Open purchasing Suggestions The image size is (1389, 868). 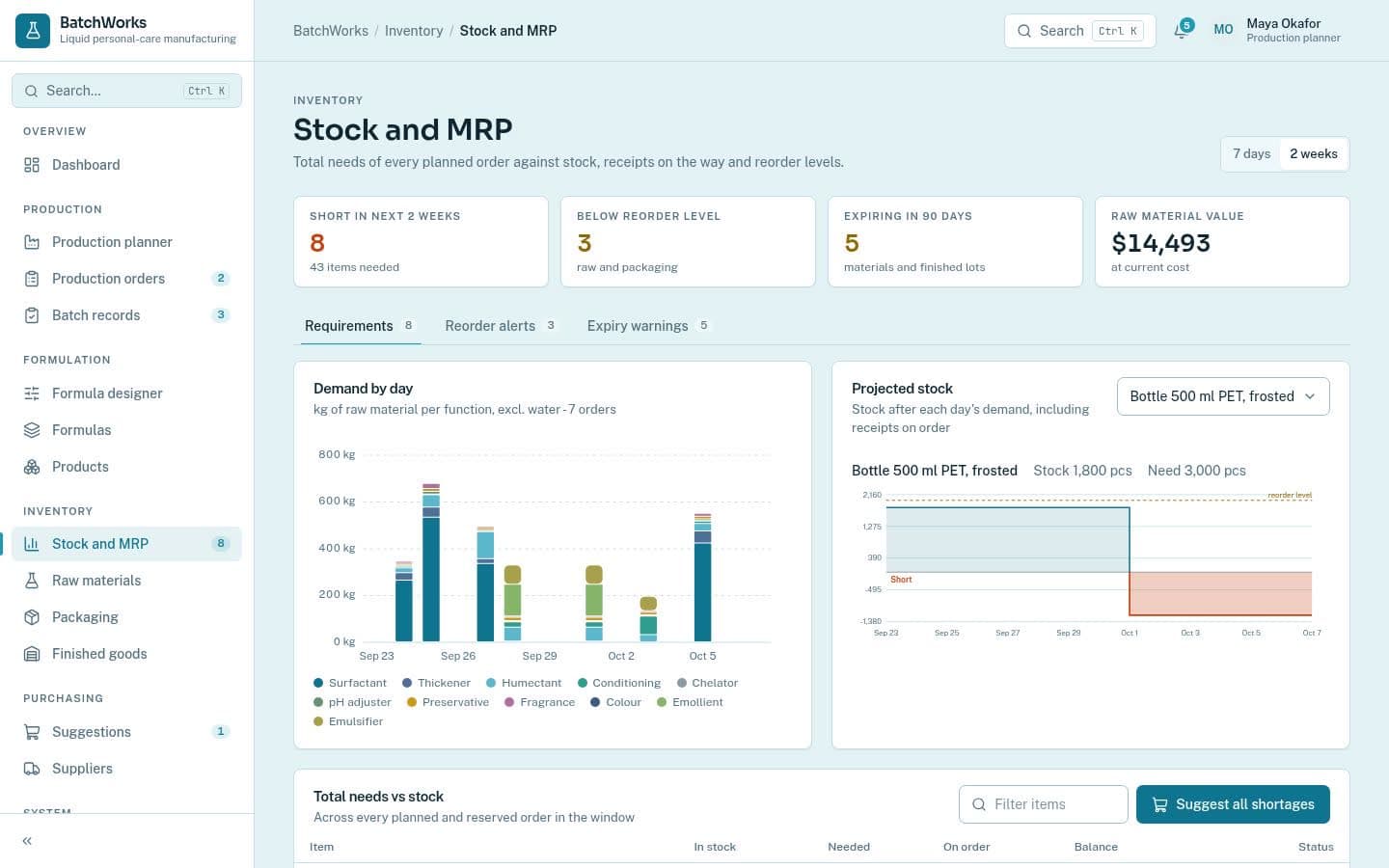pyautogui.click(x=126, y=732)
